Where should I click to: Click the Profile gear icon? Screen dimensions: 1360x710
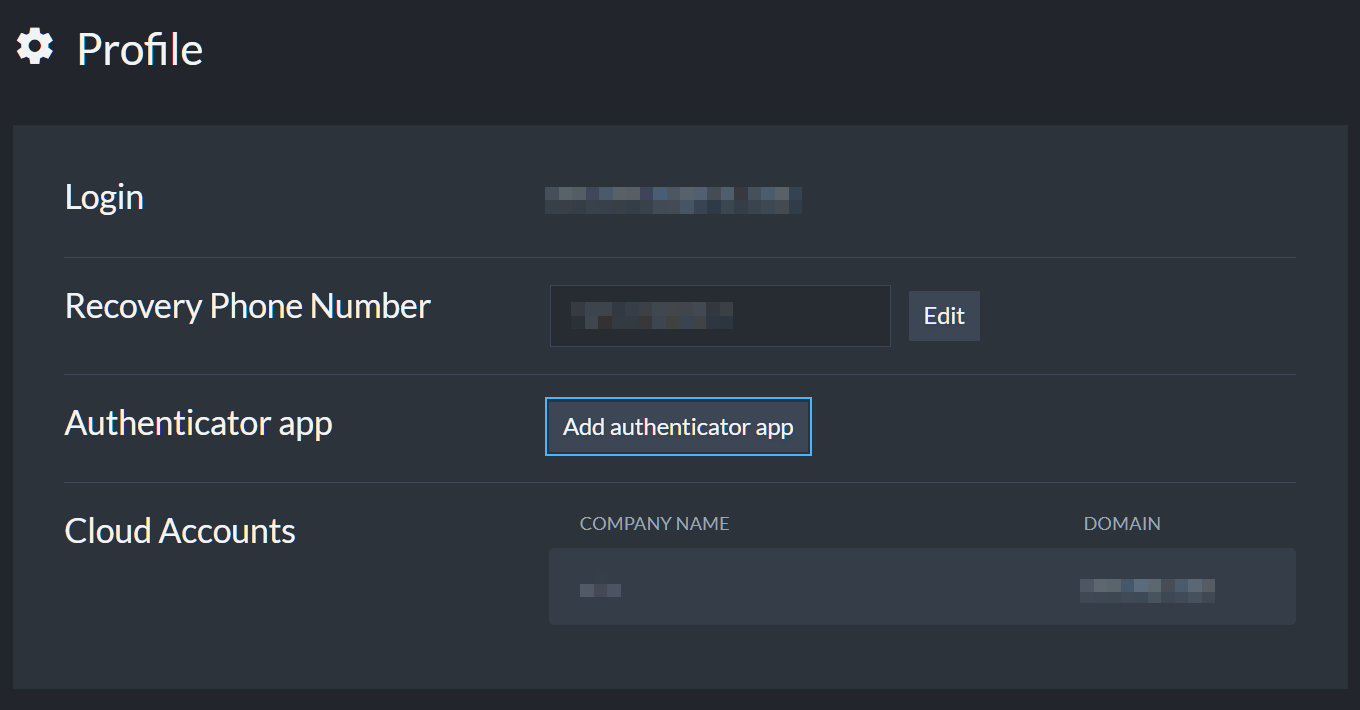[35, 47]
